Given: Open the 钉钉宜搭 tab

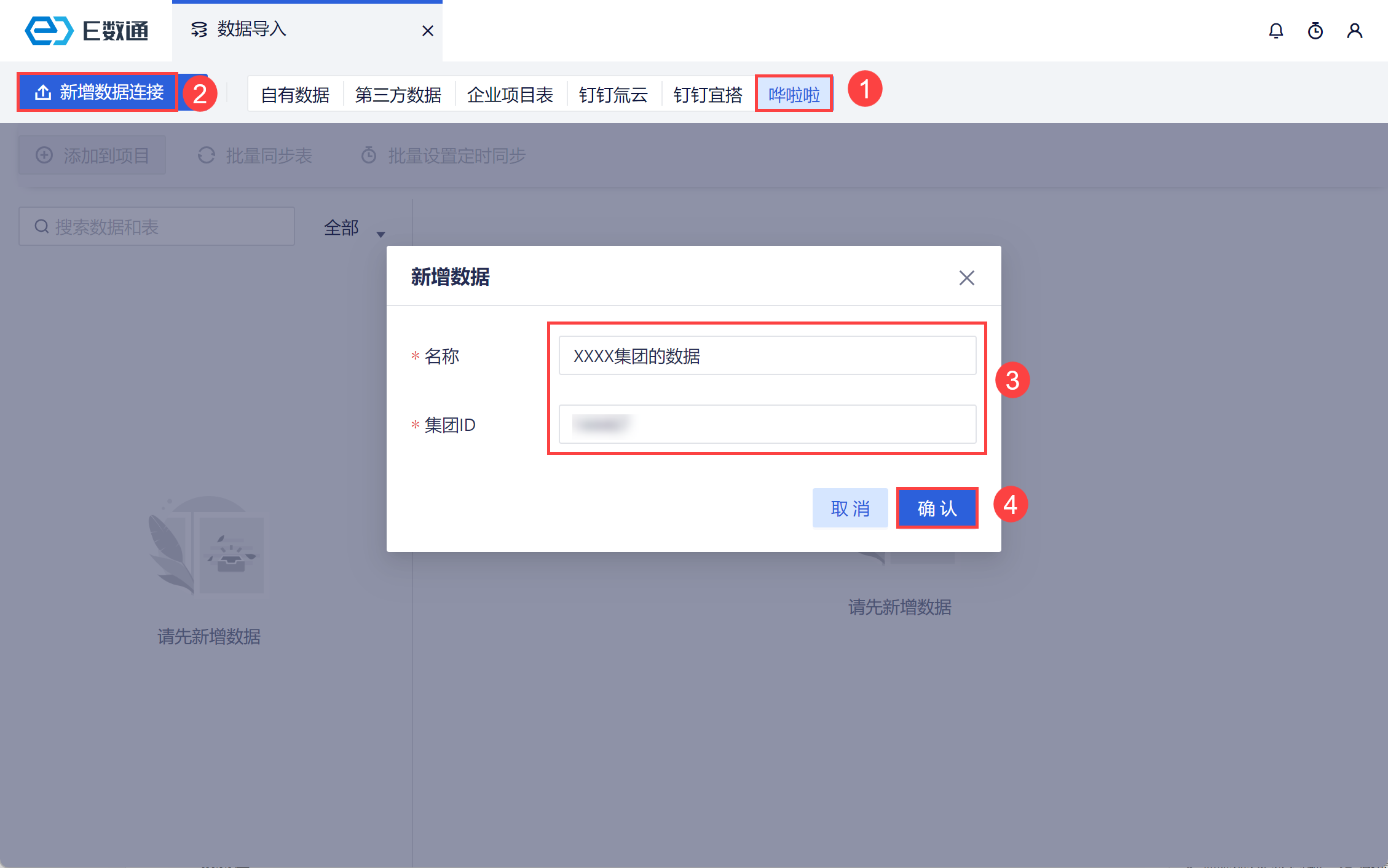Looking at the screenshot, I should [708, 95].
